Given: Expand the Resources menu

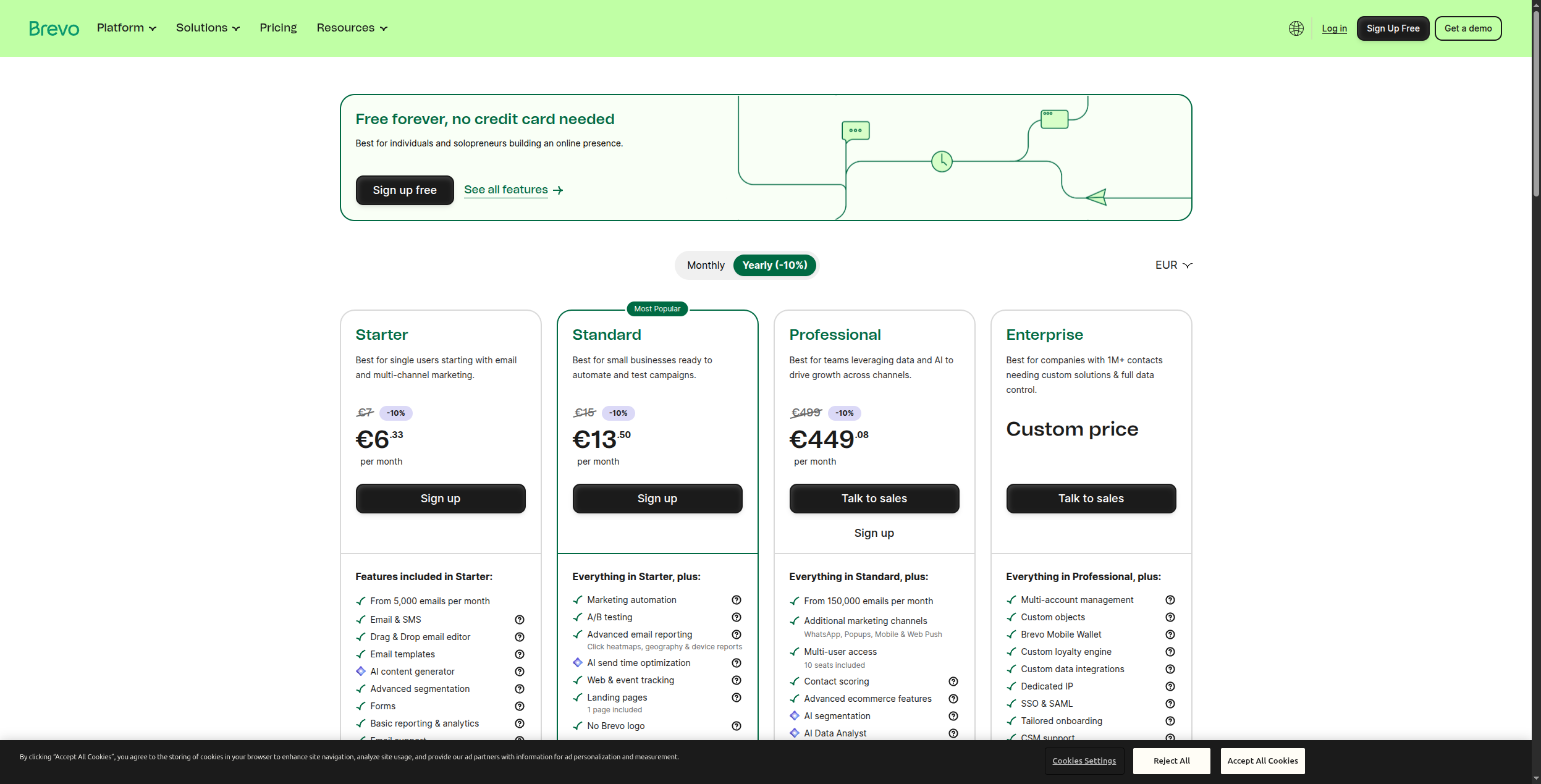Looking at the screenshot, I should 352,28.
